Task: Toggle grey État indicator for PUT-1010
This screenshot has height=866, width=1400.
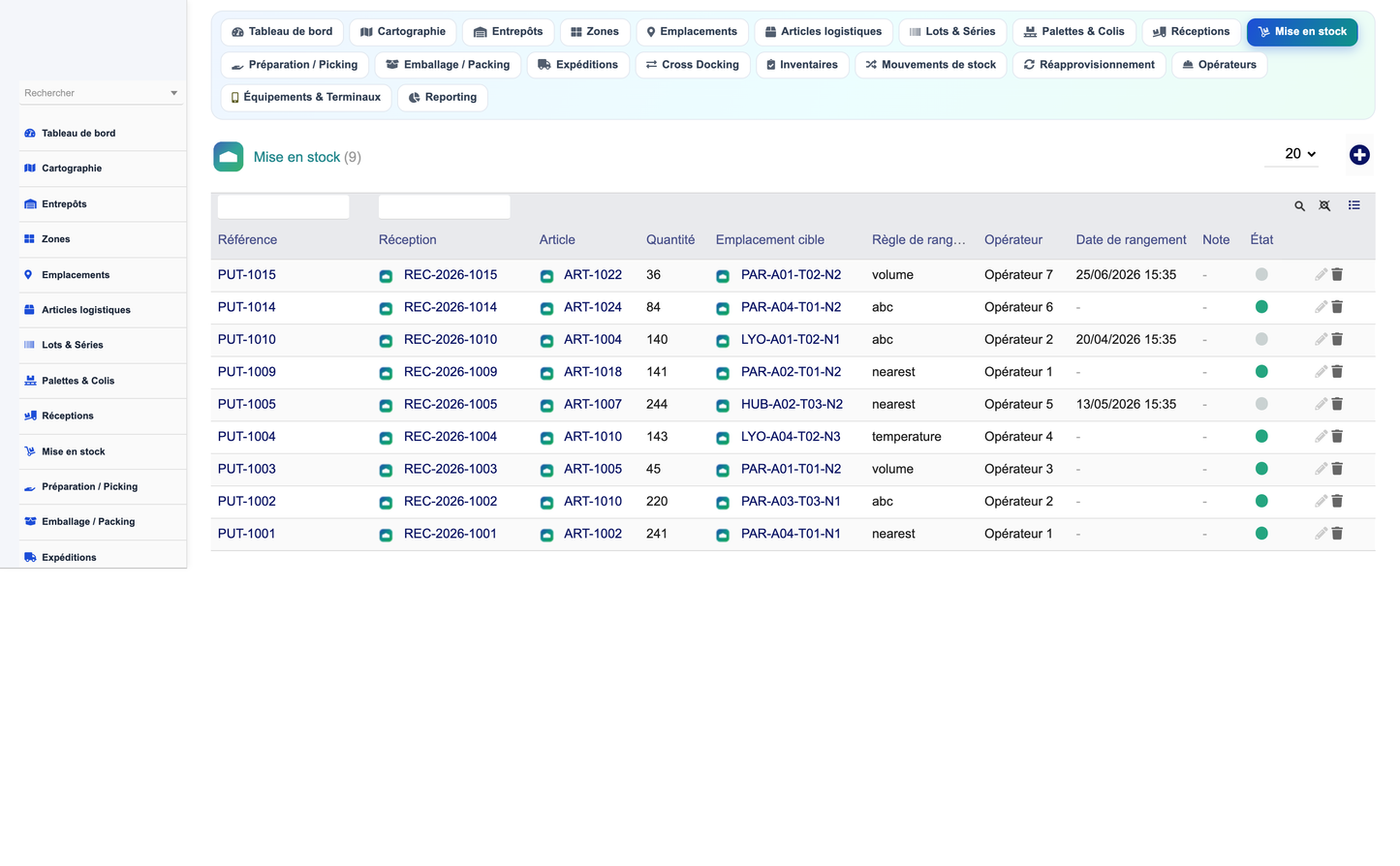Action: point(1261,339)
